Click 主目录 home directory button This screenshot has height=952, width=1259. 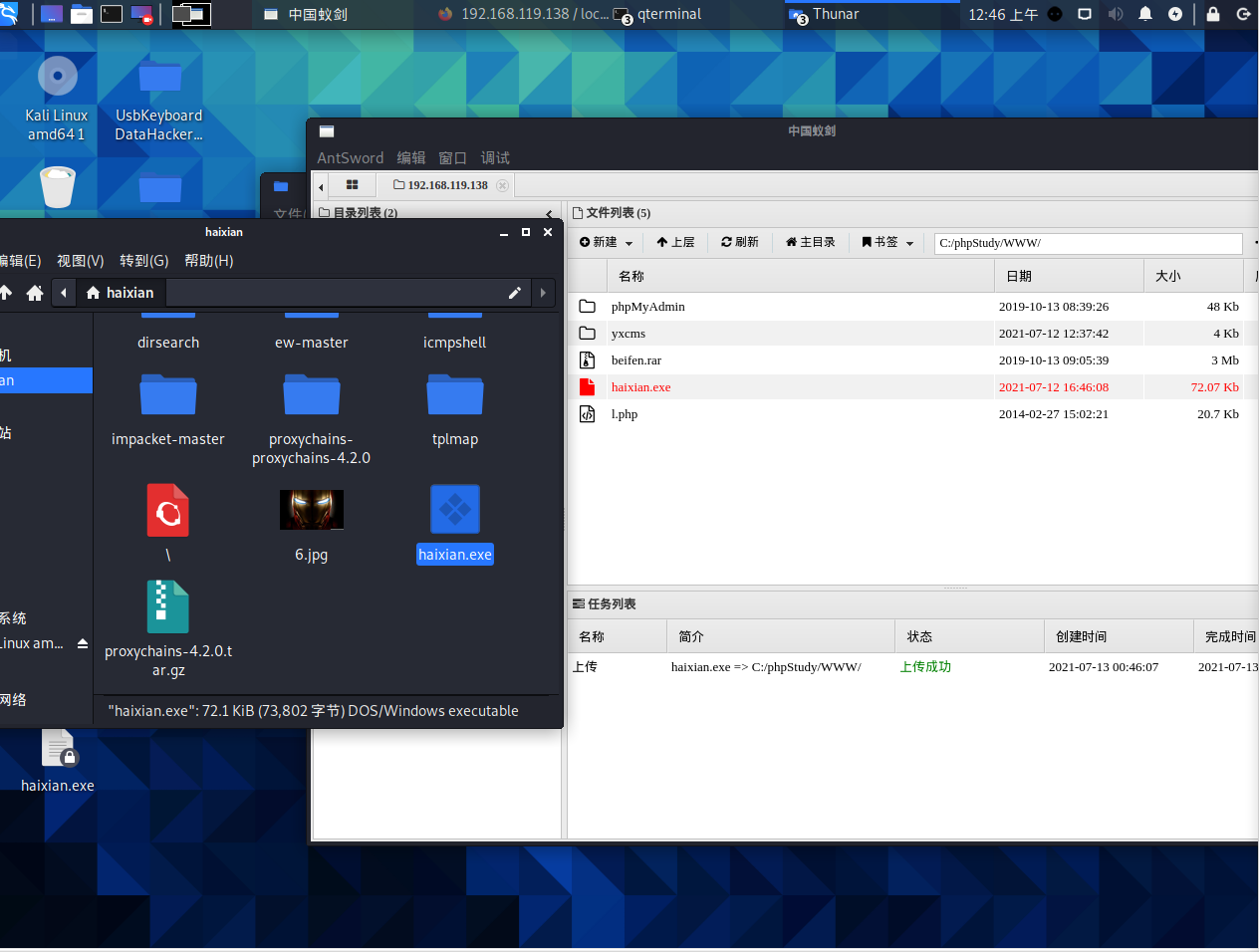810,242
